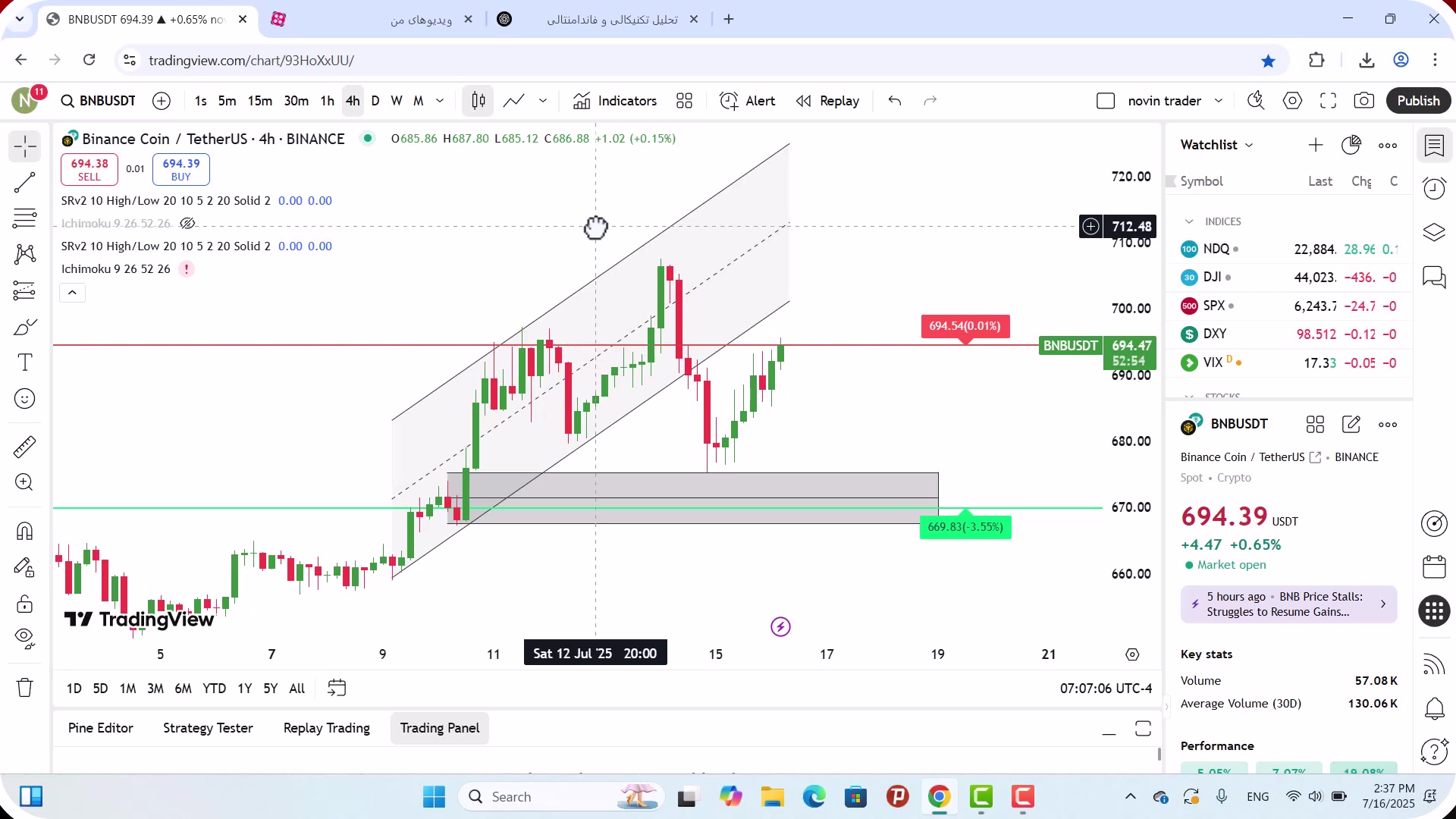Open the economic calendar panel

(1434, 566)
